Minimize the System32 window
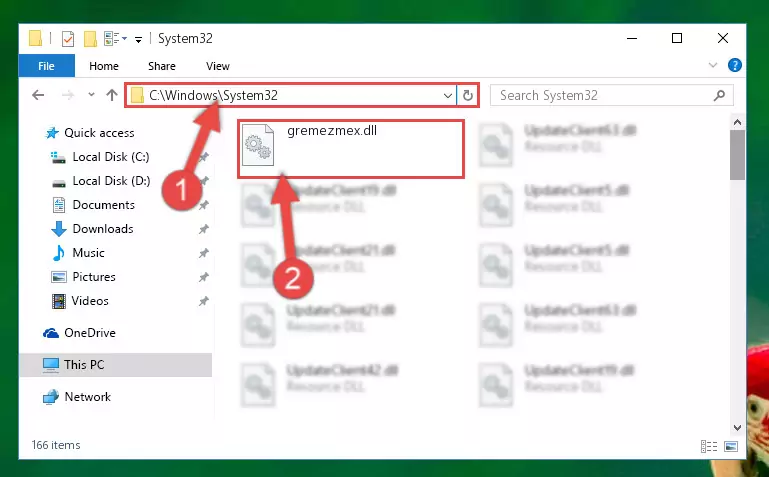Screen dimensions: 769x477 coord(632,38)
